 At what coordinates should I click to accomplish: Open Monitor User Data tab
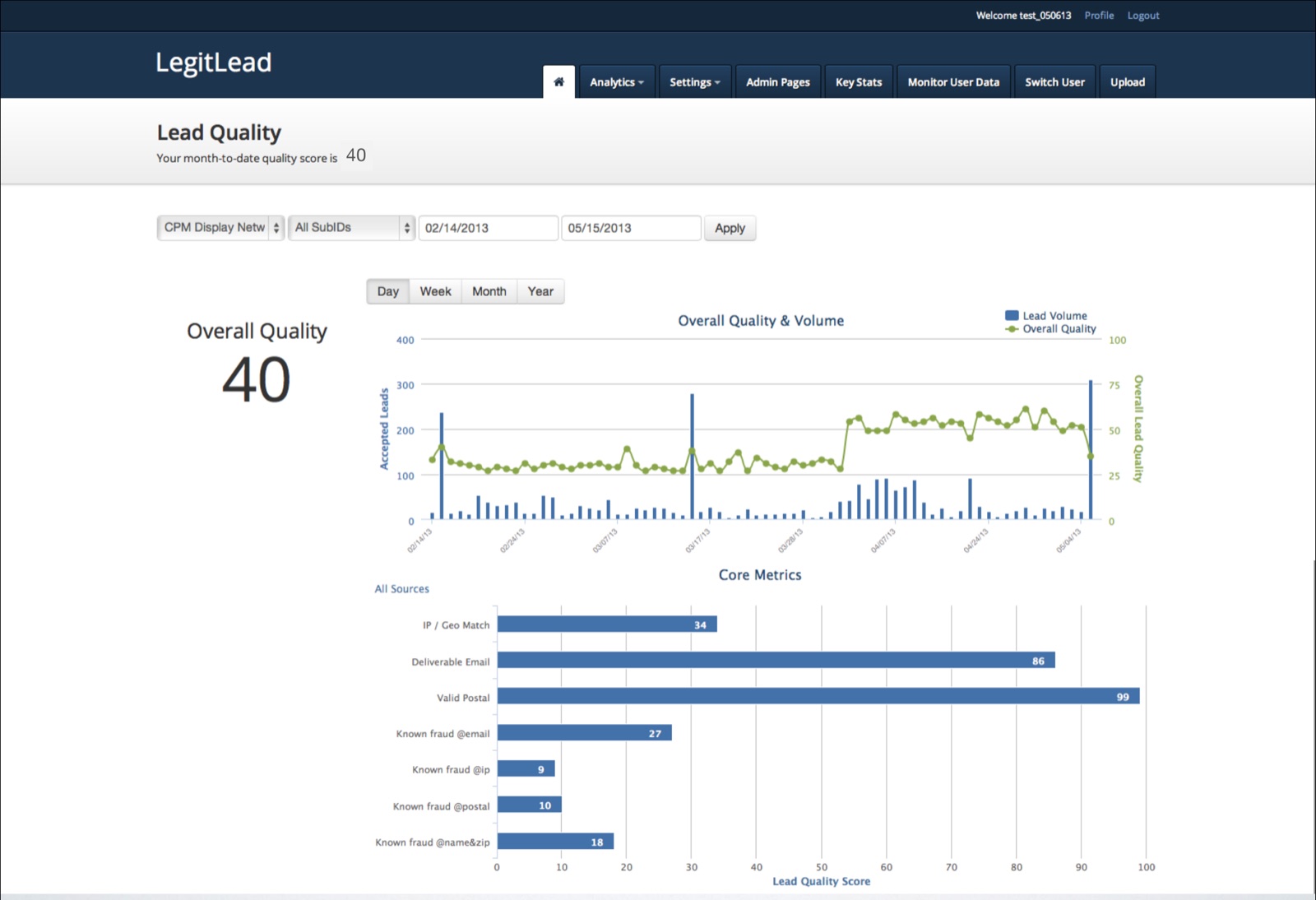click(953, 81)
